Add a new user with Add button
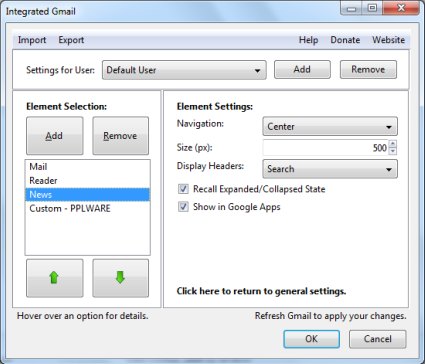The height and width of the screenshot is (364, 425). 302,69
